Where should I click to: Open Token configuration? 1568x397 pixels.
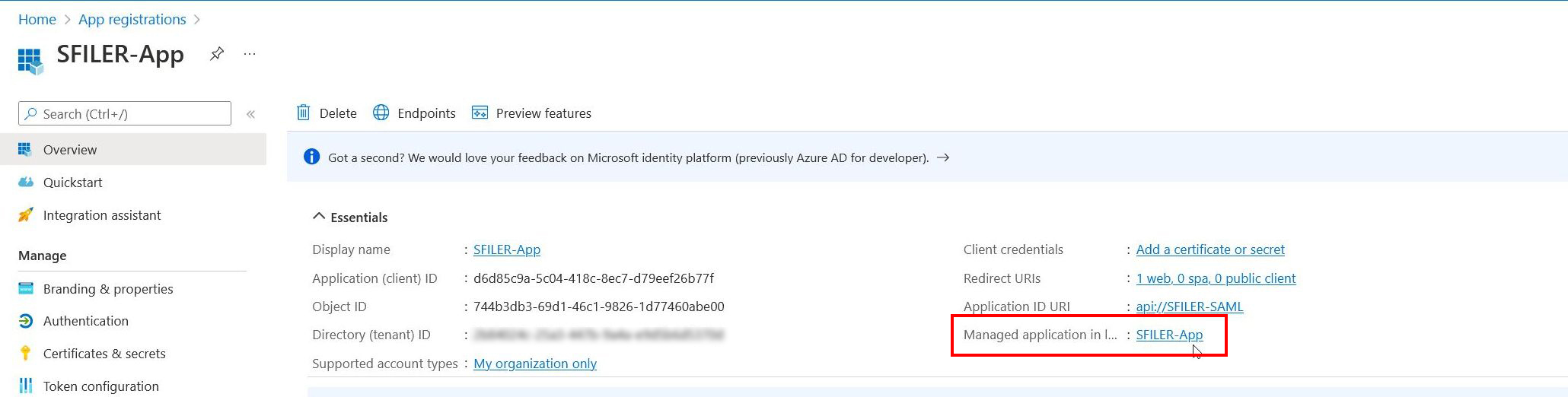(x=101, y=386)
